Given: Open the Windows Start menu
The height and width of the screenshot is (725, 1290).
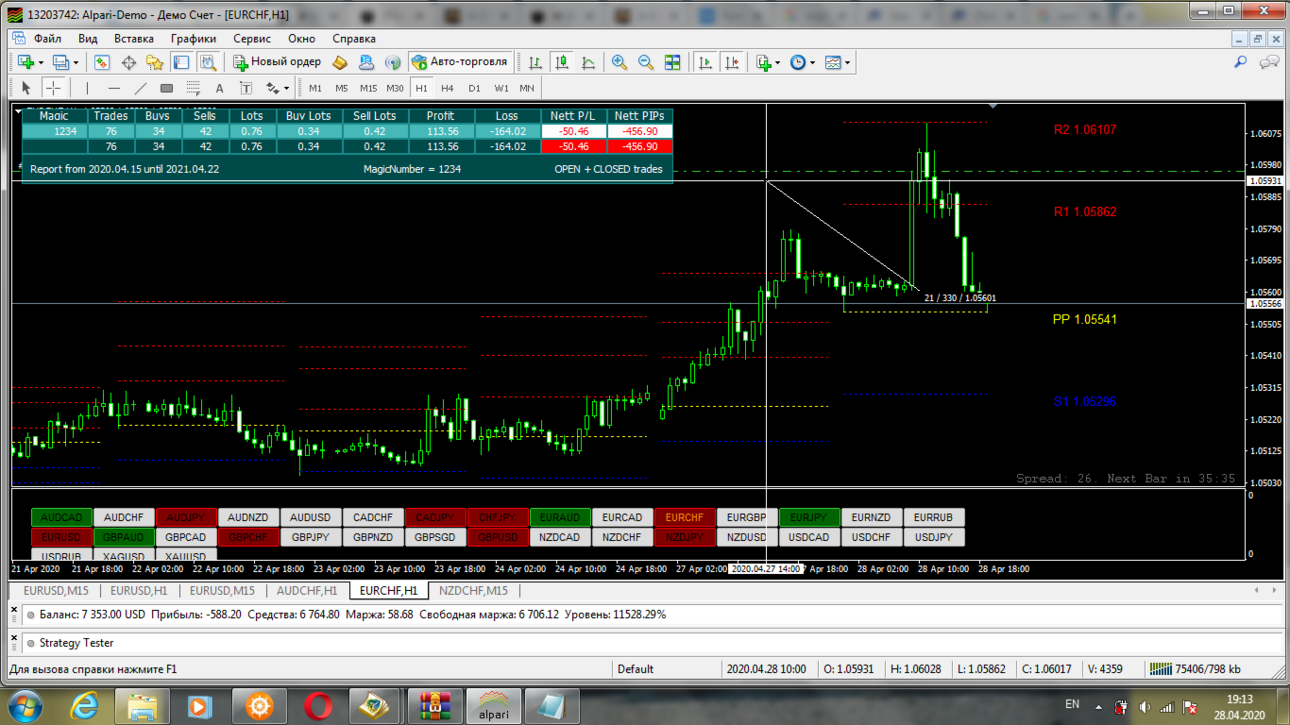Looking at the screenshot, I should (x=26, y=706).
